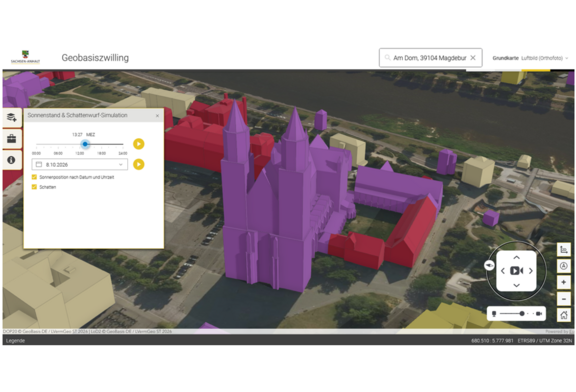Screen dimensions: 576x392
Task: Tilt camera up with the up chevron
Action: pos(516,258)
